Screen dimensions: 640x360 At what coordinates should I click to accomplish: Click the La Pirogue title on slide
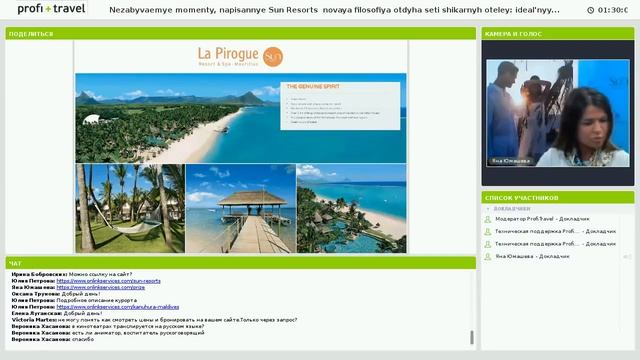click(x=228, y=54)
